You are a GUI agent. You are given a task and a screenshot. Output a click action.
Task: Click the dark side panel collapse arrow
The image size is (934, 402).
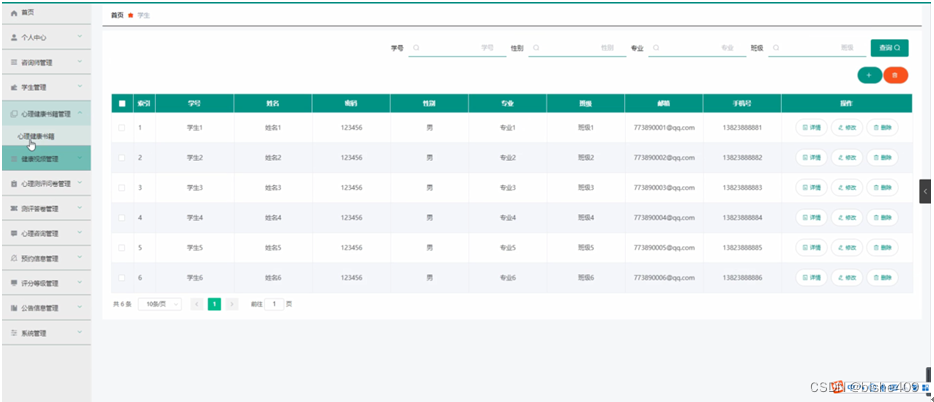[x=925, y=192]
